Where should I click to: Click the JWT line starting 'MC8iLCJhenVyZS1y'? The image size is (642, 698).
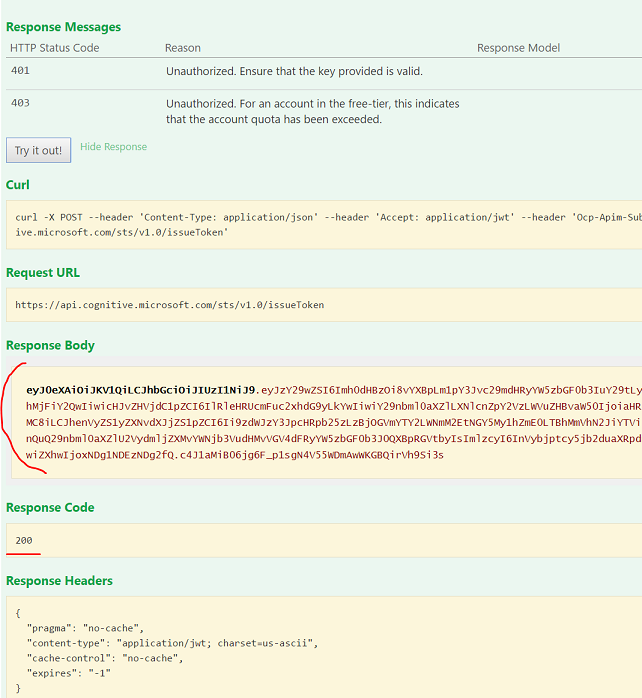pos(333,422)
